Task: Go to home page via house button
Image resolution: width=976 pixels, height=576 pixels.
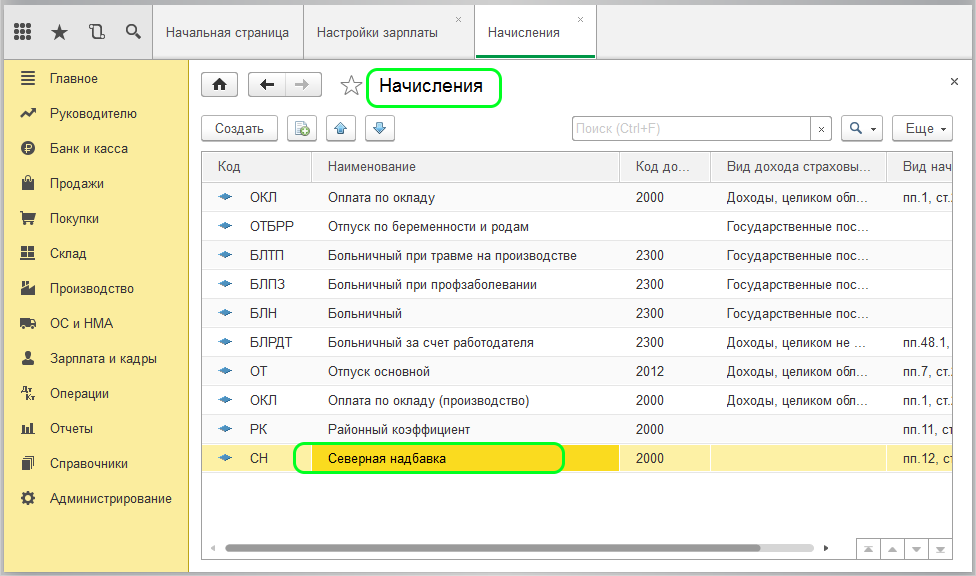Action: (219, 85)
